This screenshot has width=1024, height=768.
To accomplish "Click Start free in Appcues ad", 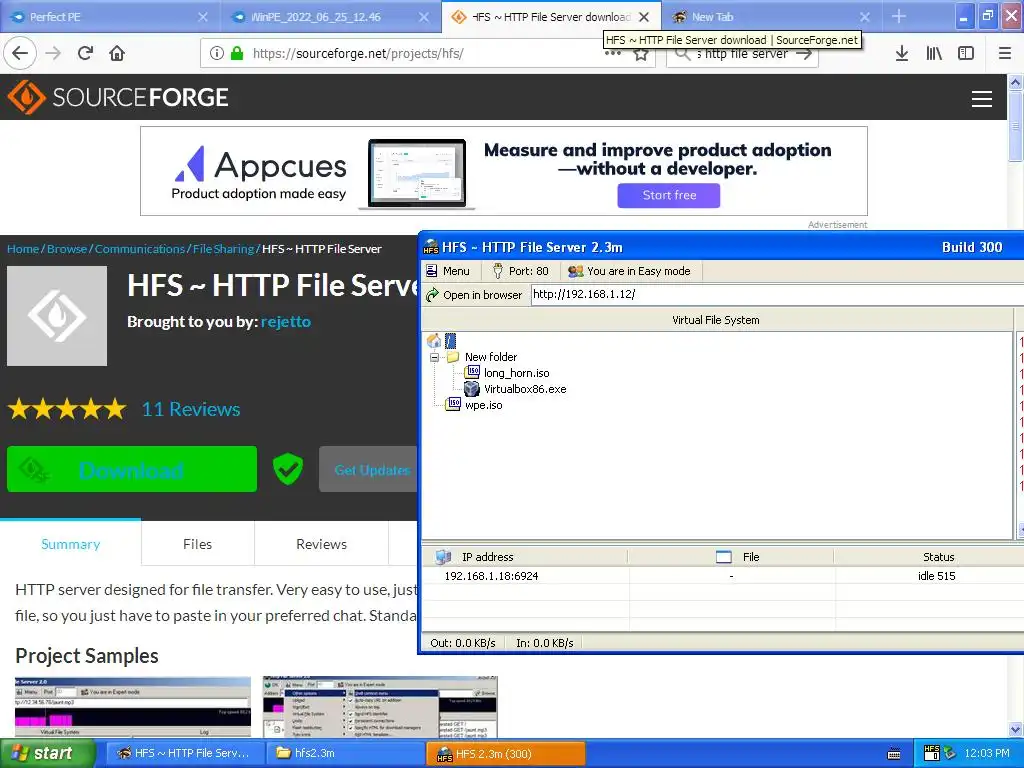I will click(x=669, y=195).
